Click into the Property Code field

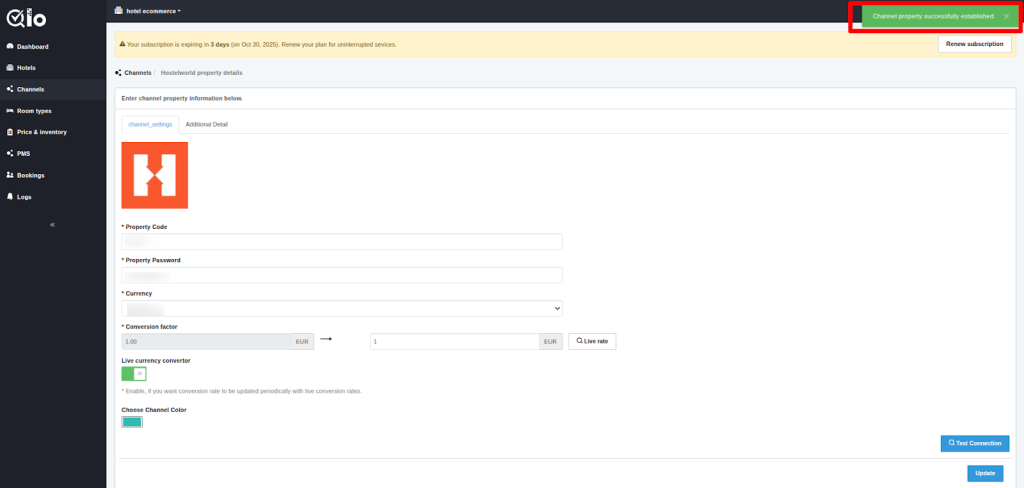(341, 242)
